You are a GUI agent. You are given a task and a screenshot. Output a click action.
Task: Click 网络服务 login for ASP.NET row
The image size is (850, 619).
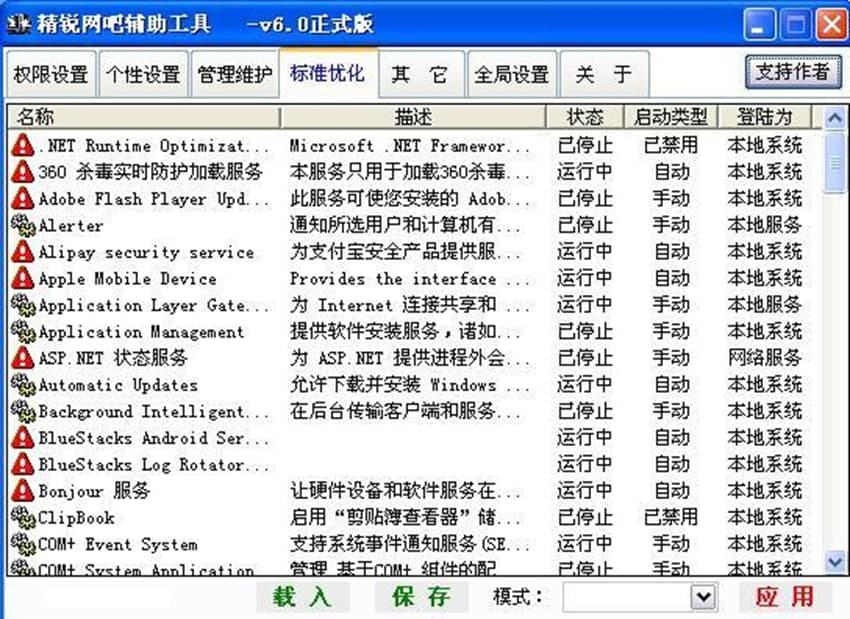click(764, 358)
